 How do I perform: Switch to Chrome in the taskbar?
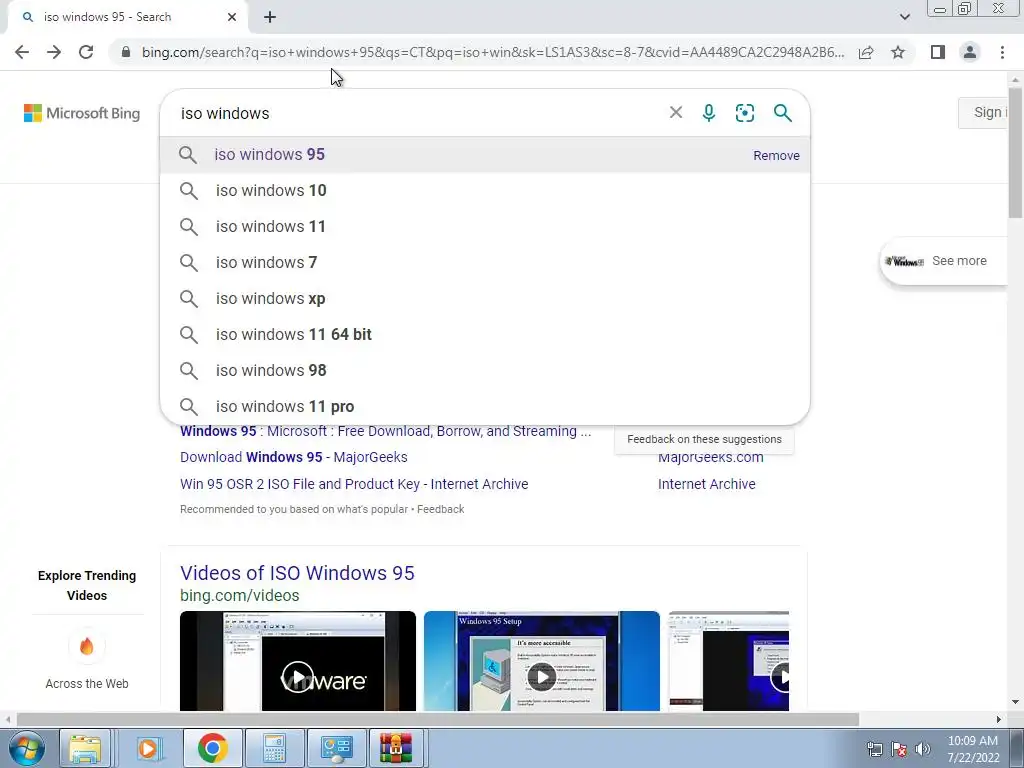[x=212, y=748]
